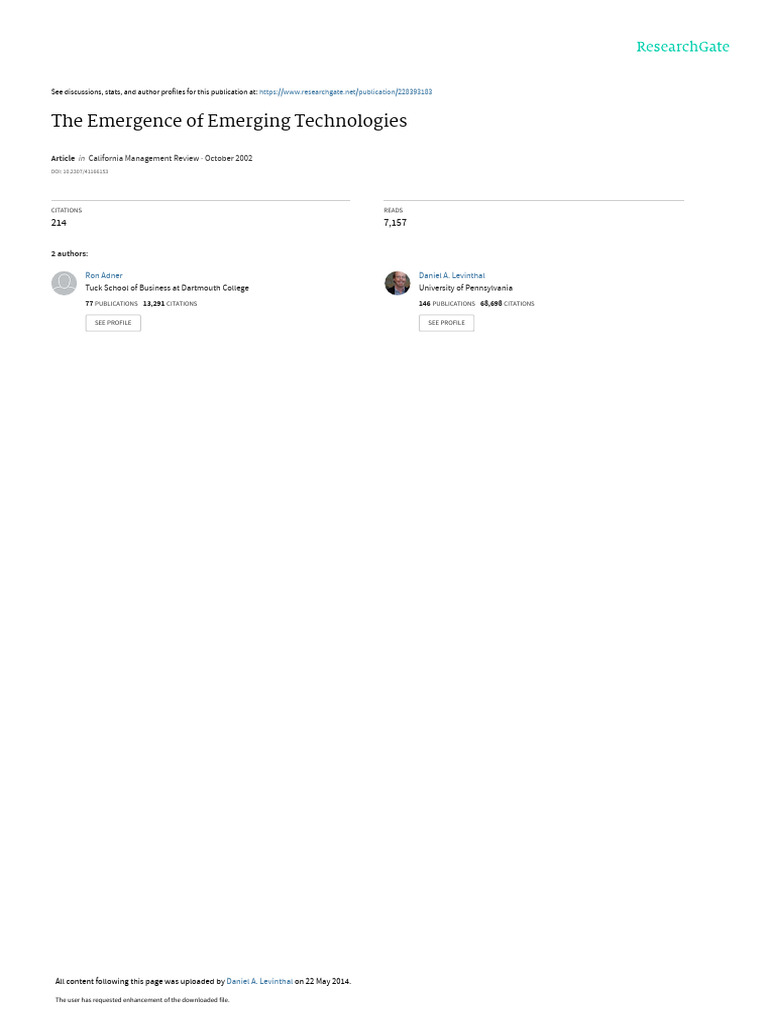Open Ron Adner's author name link
This screenshot has width=768, height=1024.
pos(104,276)
